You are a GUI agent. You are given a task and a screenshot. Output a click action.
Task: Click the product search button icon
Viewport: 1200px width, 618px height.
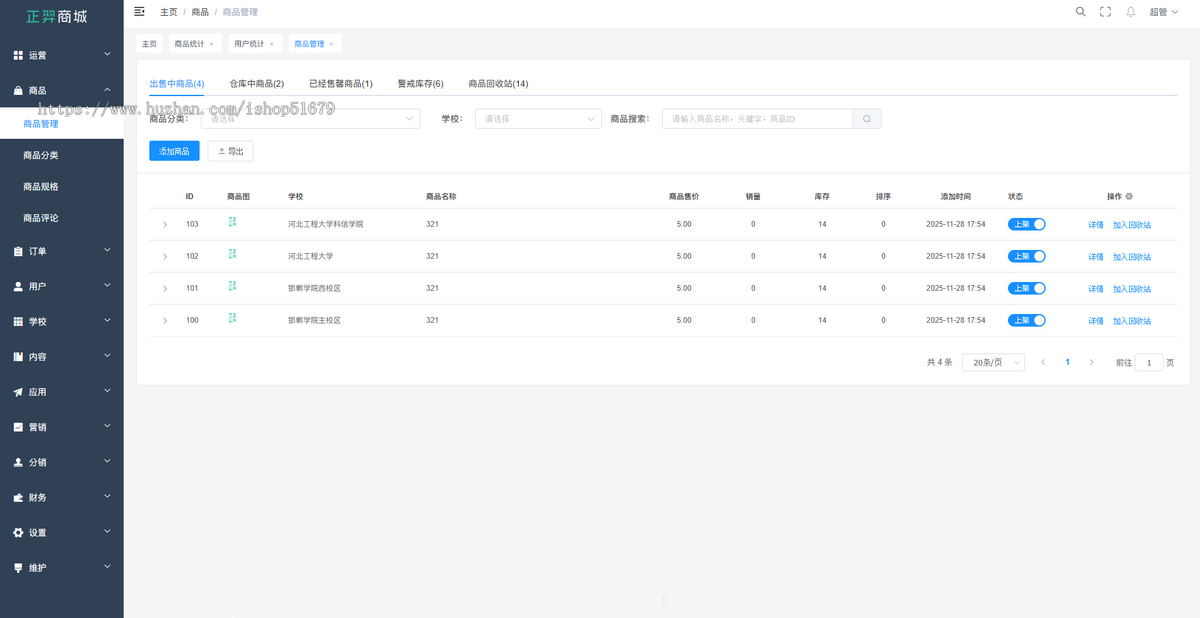866,119
